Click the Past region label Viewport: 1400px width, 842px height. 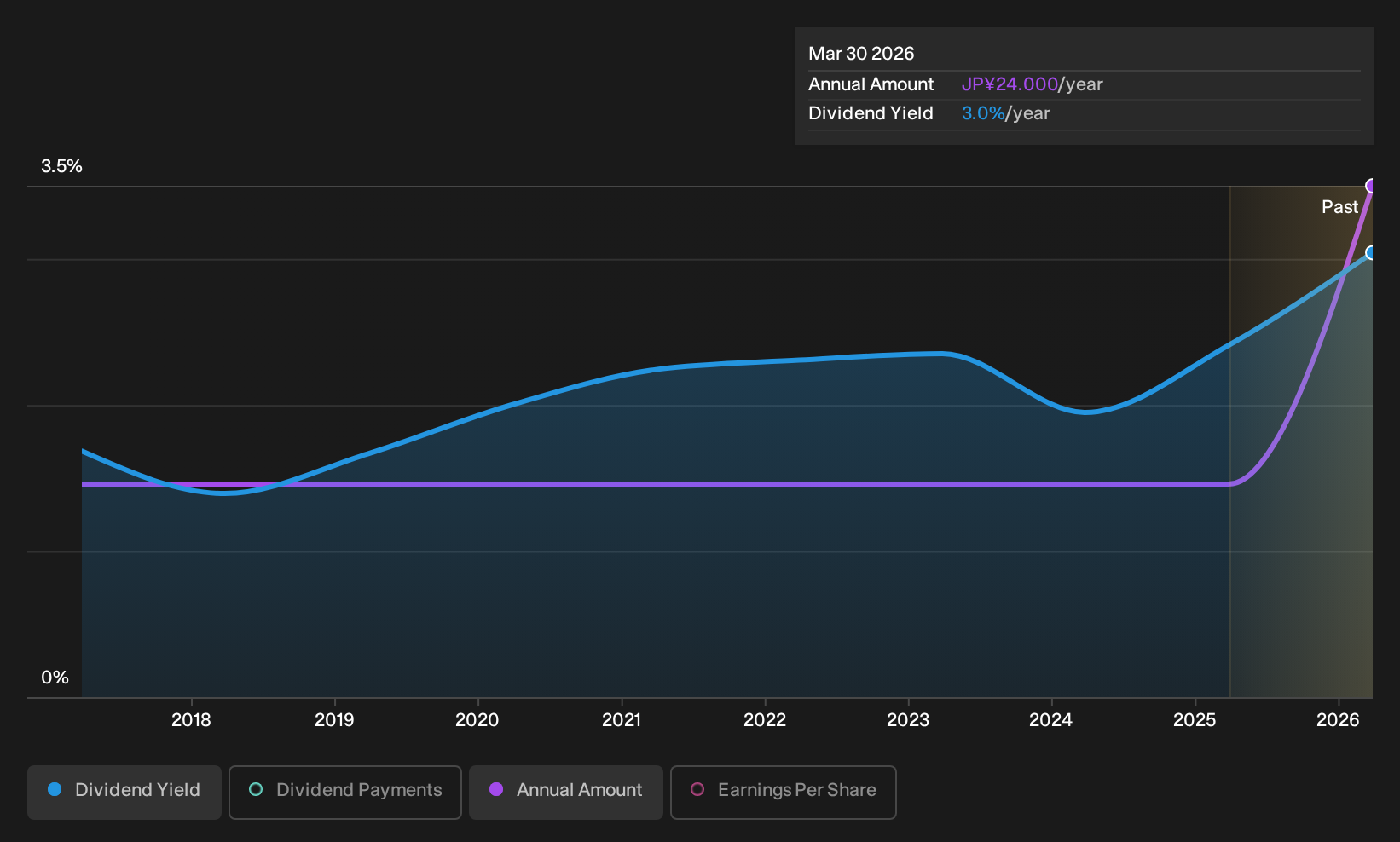[1339, 207]
